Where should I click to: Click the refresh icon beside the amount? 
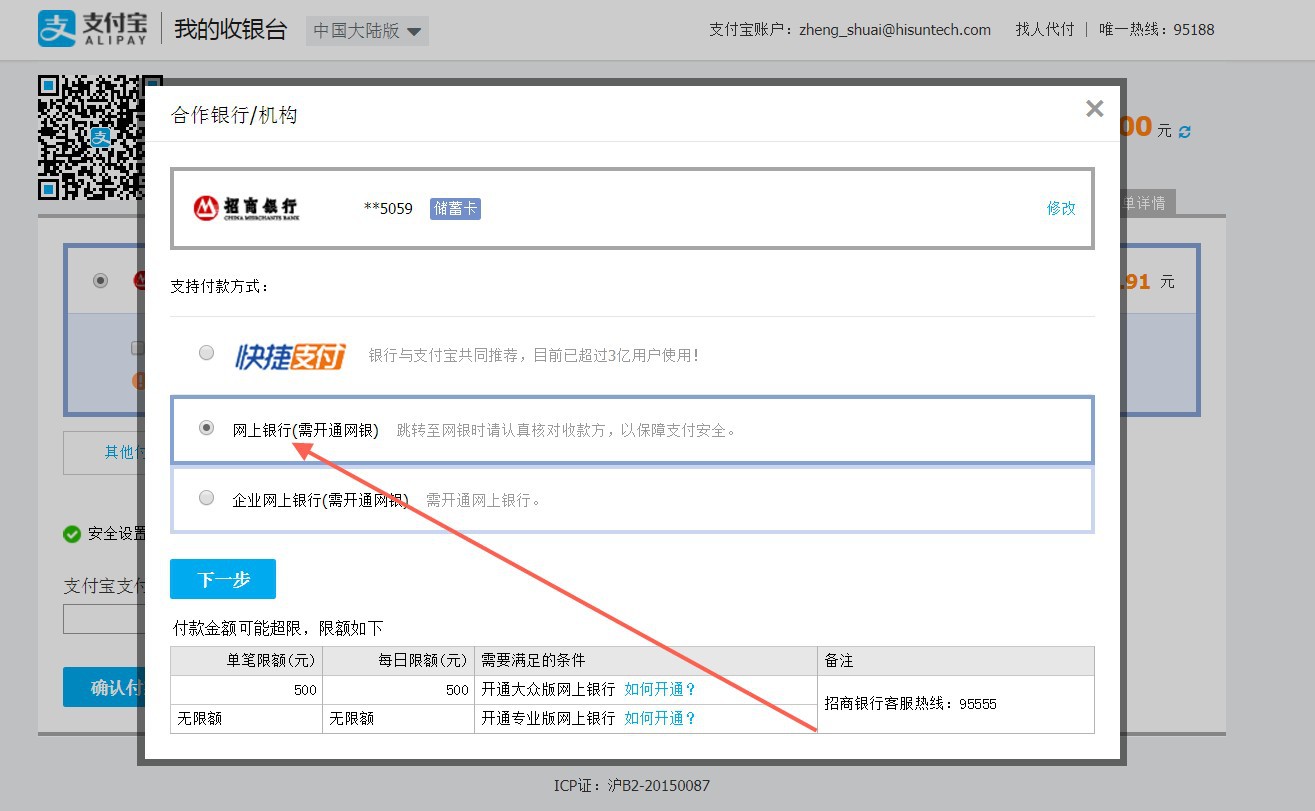tap(1185, 132)
